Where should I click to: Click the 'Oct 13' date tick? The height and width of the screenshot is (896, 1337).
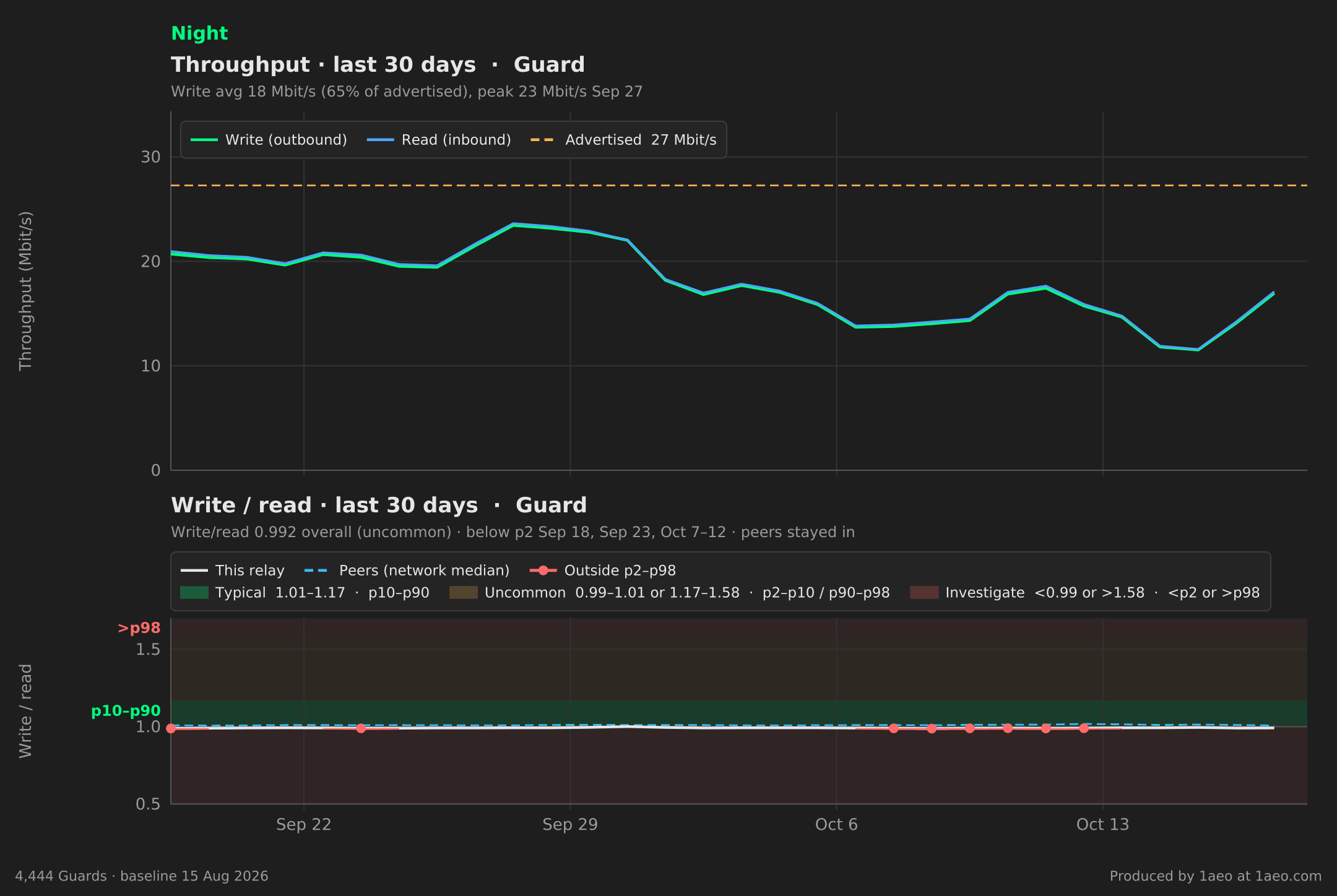click(x=1102, y=825)
